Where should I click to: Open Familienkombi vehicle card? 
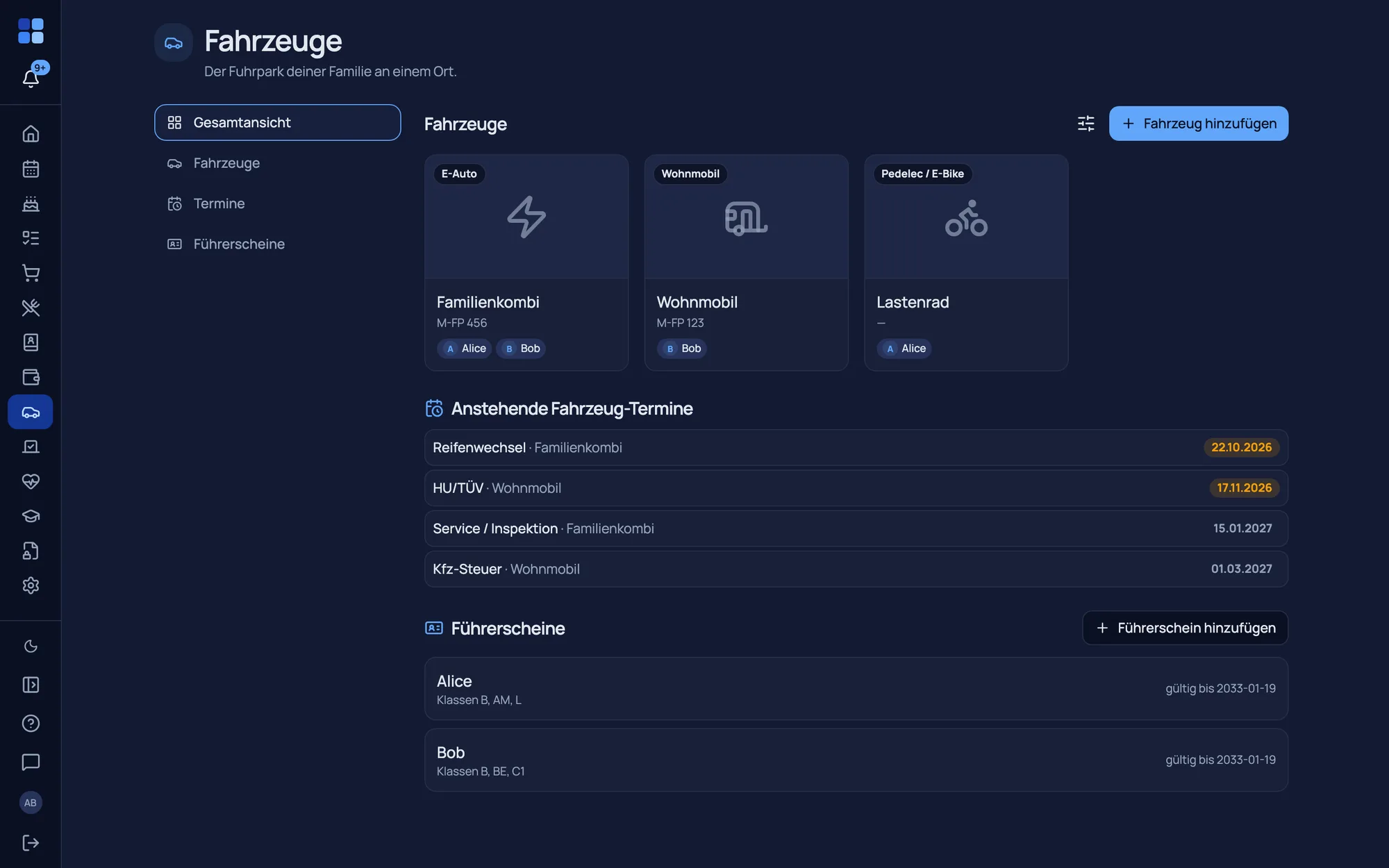click(x=526, y=262)
